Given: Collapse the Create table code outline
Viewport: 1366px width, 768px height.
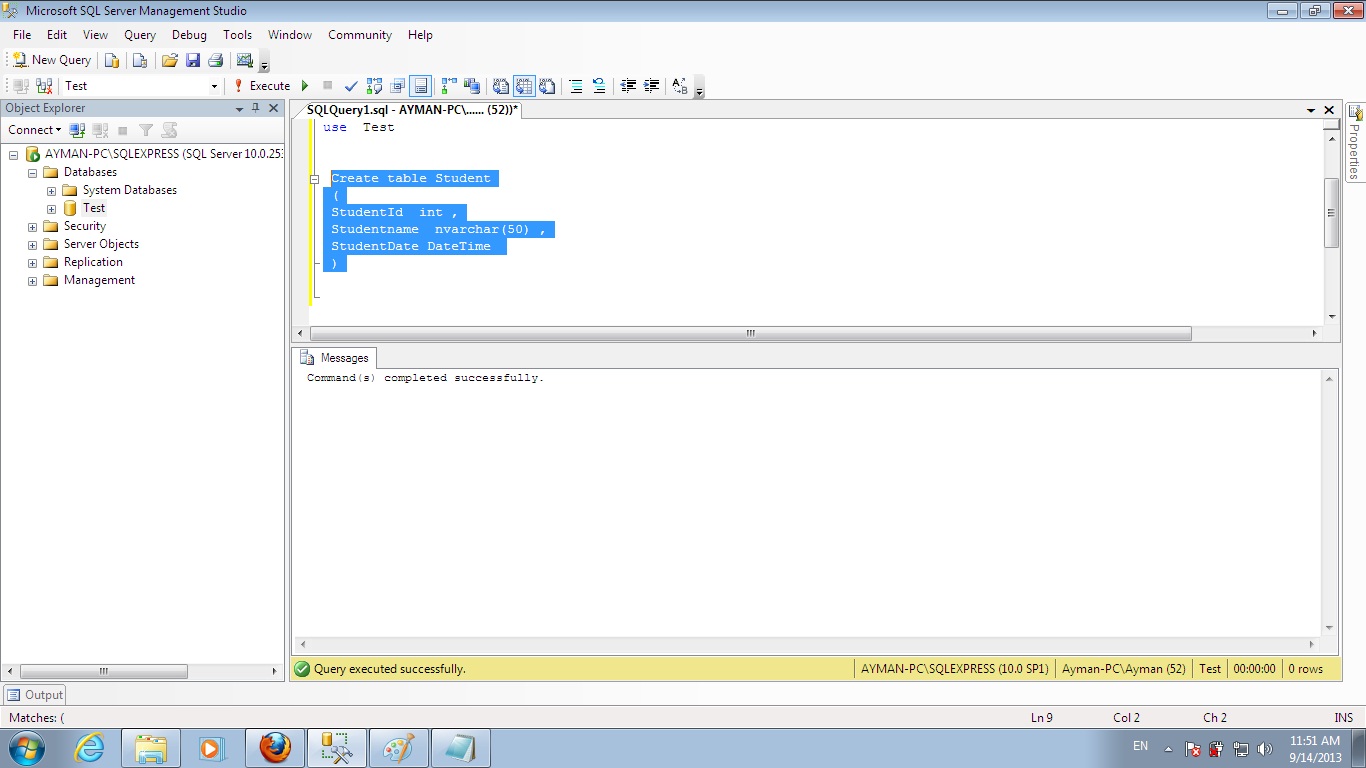Looking at the screenshot, I should (x=314, y=179).
